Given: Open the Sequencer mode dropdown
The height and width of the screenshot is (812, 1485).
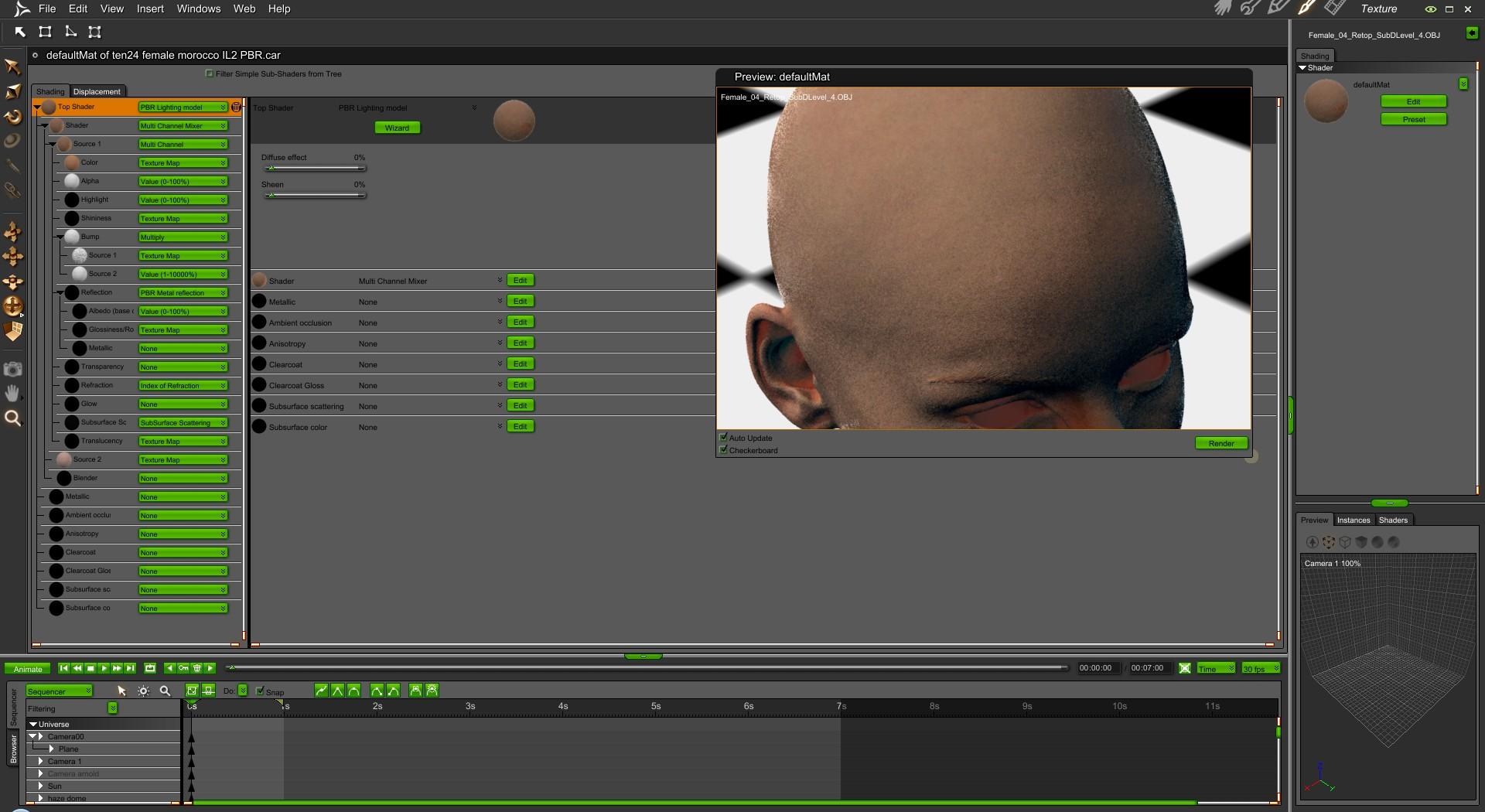Looking at the screenshot, I should pyautogui.click(x=60, y=691).
